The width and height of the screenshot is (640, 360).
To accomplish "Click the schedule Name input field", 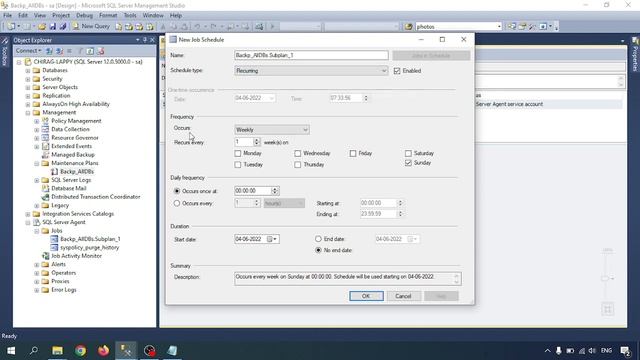I will click(x=311, y=55).
